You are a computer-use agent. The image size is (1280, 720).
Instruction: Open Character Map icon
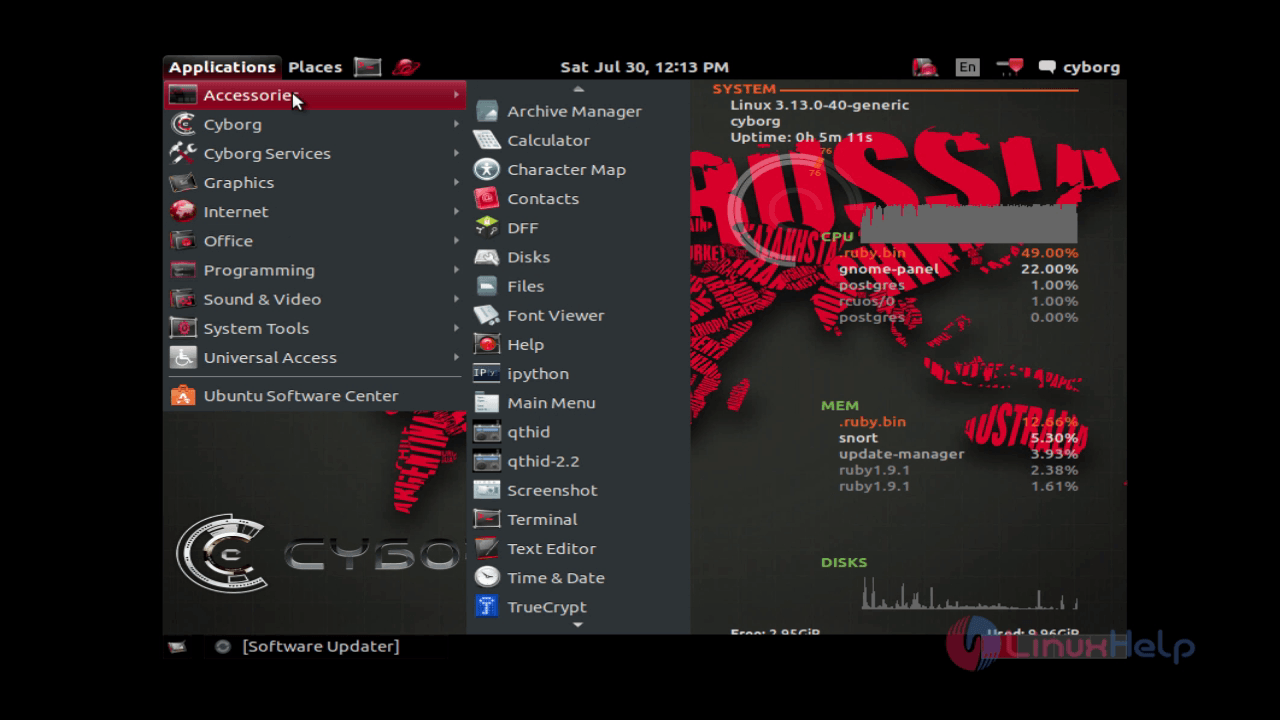click(x=486, y=169)
